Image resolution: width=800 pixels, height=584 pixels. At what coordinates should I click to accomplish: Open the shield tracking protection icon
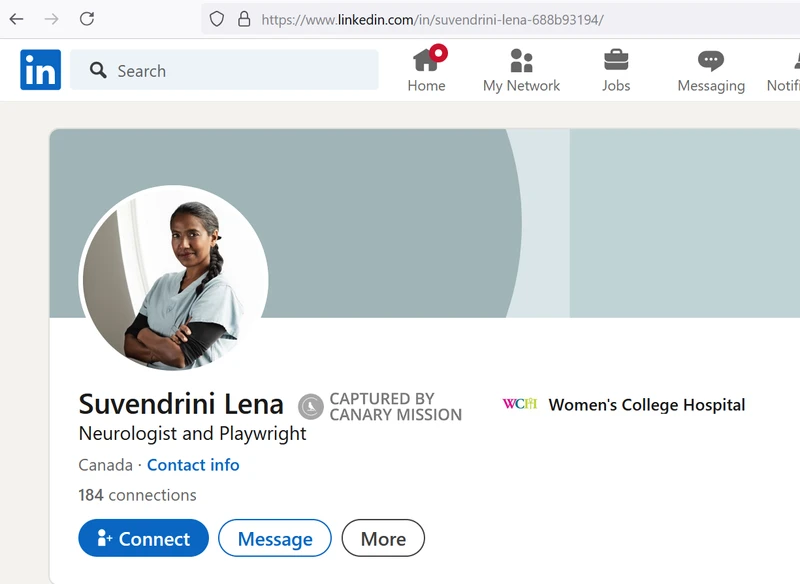point(217,19)
